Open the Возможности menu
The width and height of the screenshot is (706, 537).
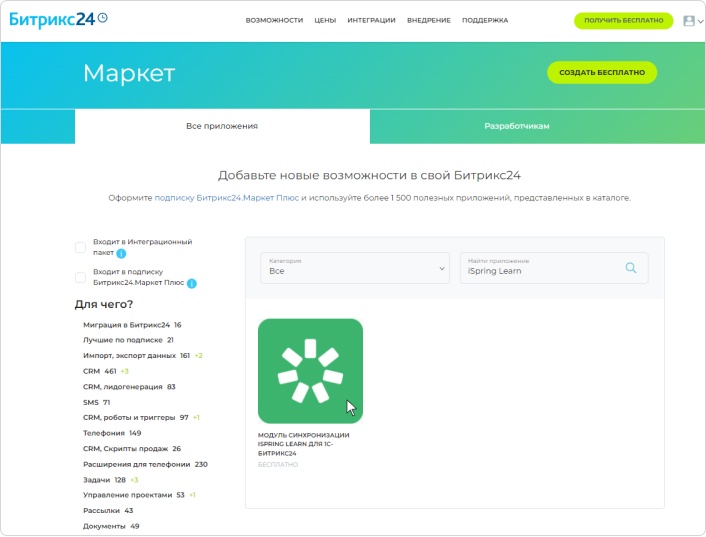[274, 20]
